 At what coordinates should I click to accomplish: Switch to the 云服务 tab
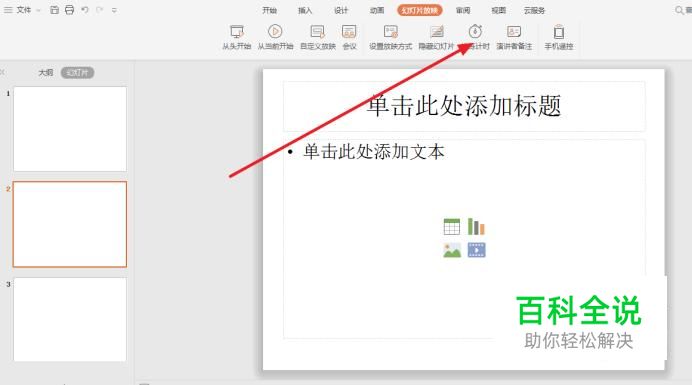534,10
